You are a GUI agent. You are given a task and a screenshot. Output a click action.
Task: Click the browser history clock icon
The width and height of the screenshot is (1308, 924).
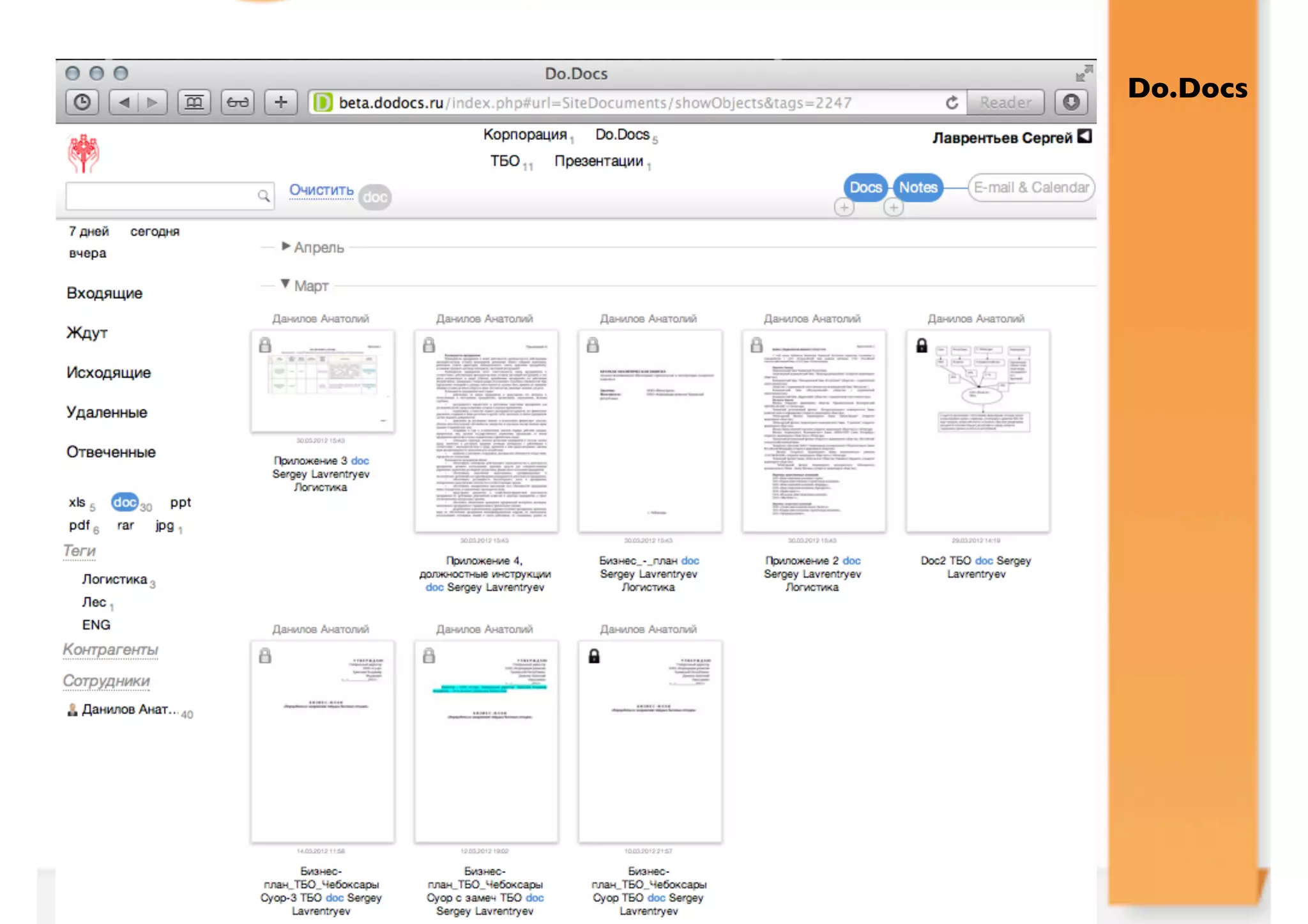[x=82, y=103]
